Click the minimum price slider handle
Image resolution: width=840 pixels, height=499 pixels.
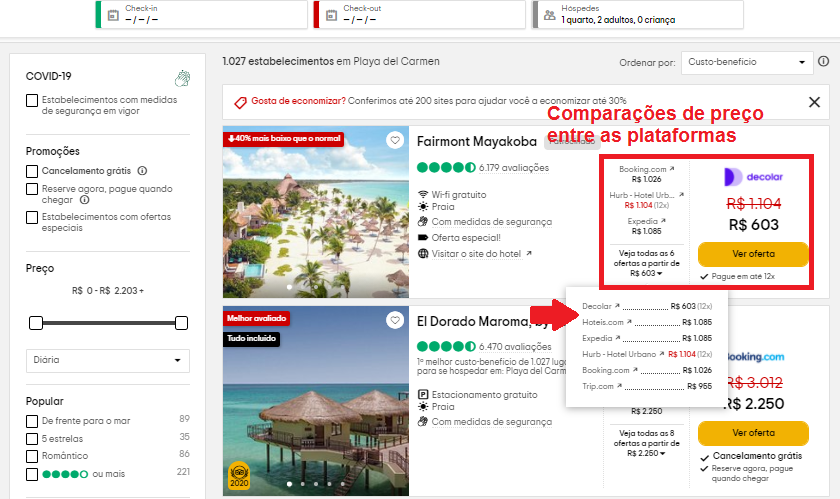[x=36, y=323]
